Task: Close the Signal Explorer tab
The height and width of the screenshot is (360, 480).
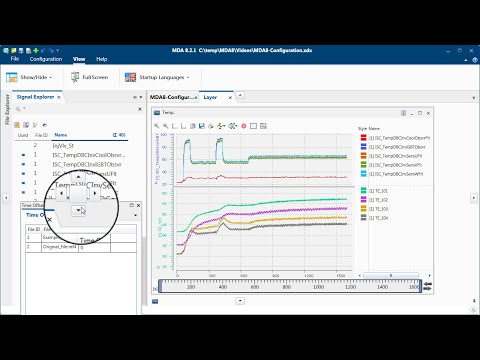Action: (x=59, y=97)
